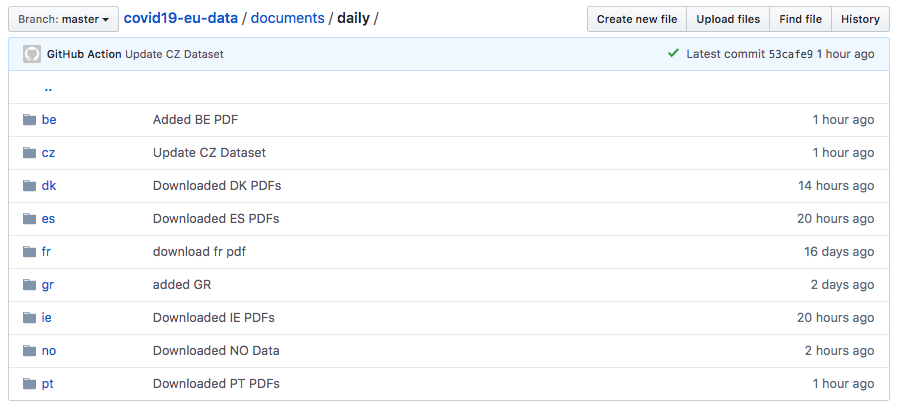Screen dimensions: 897x416
Task: Open the download fr pdf commit
Action: click(199, 252)
